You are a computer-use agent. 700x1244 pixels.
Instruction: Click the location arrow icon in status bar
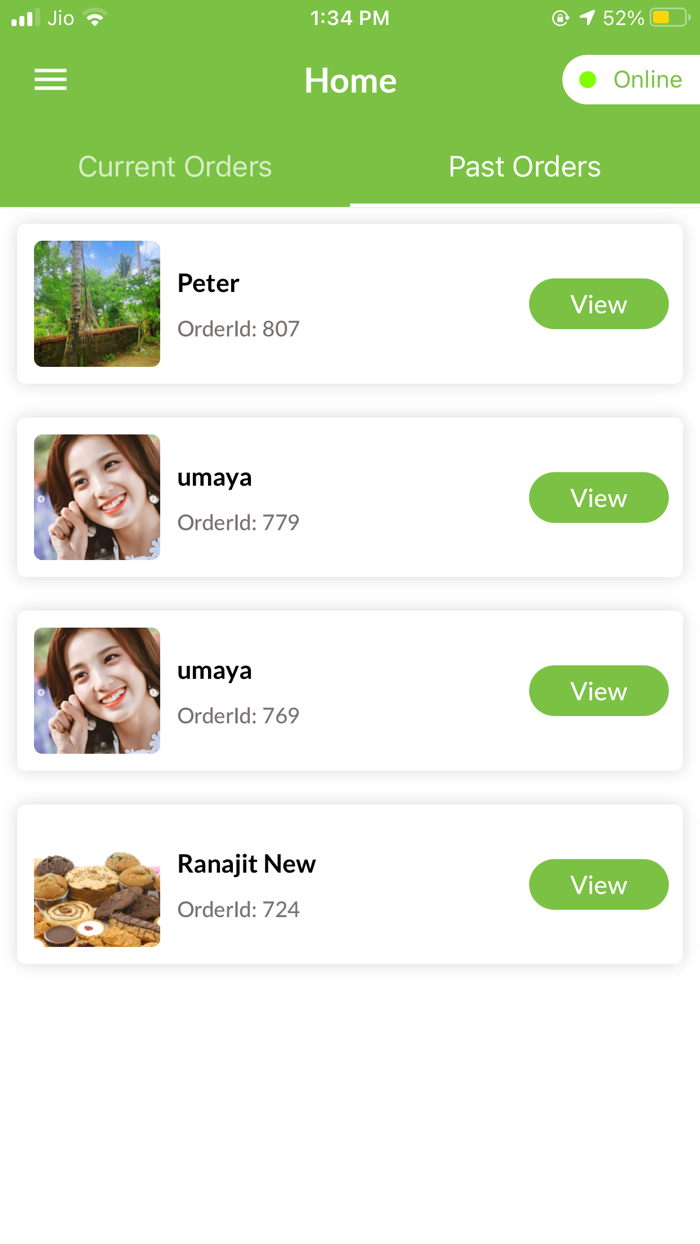[x=588, y=17]
